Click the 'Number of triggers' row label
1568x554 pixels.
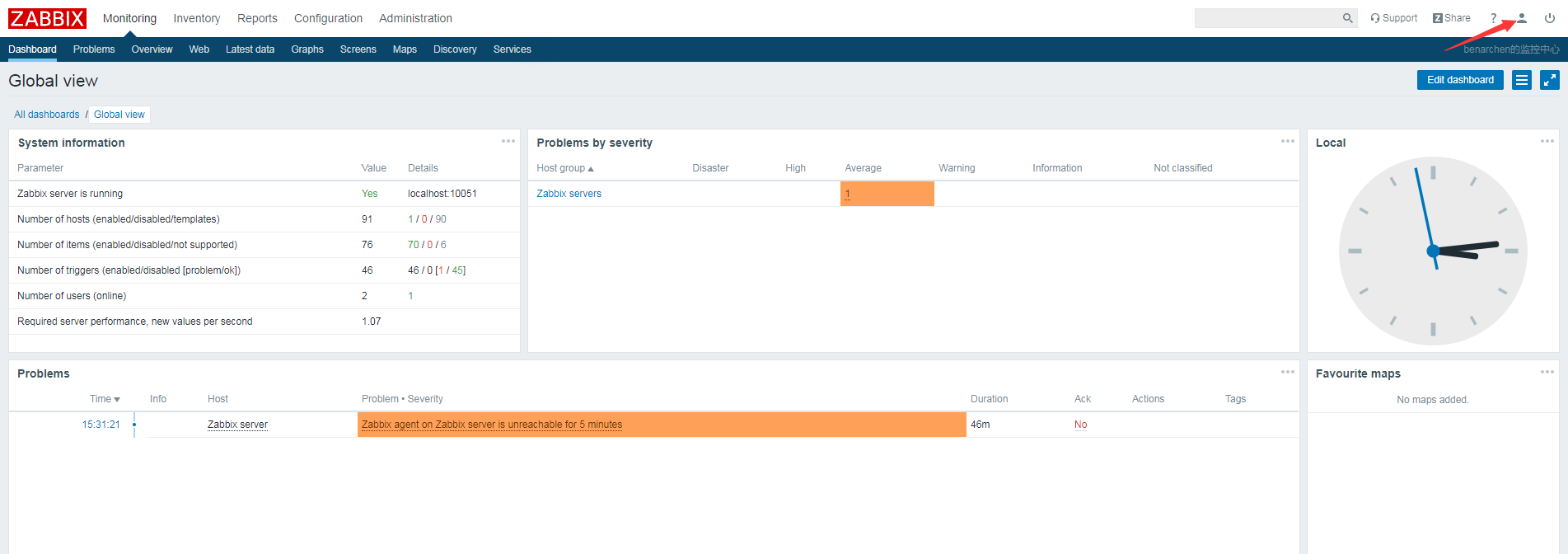[x=129, y=270]
